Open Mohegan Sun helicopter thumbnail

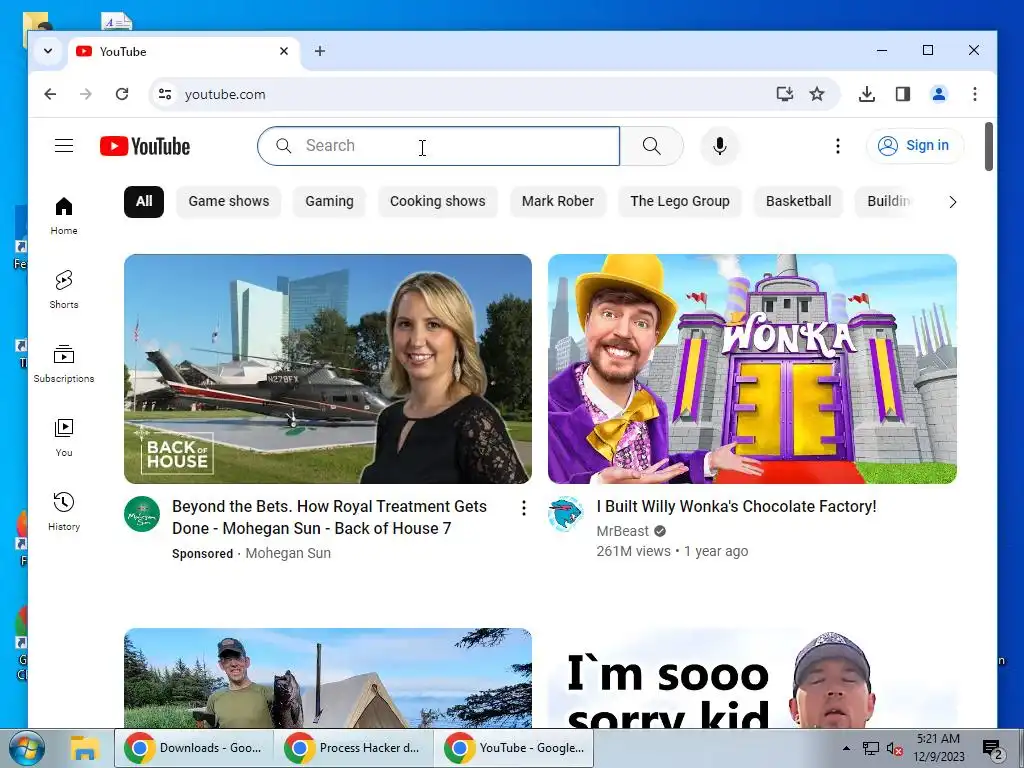pos(328,369)
